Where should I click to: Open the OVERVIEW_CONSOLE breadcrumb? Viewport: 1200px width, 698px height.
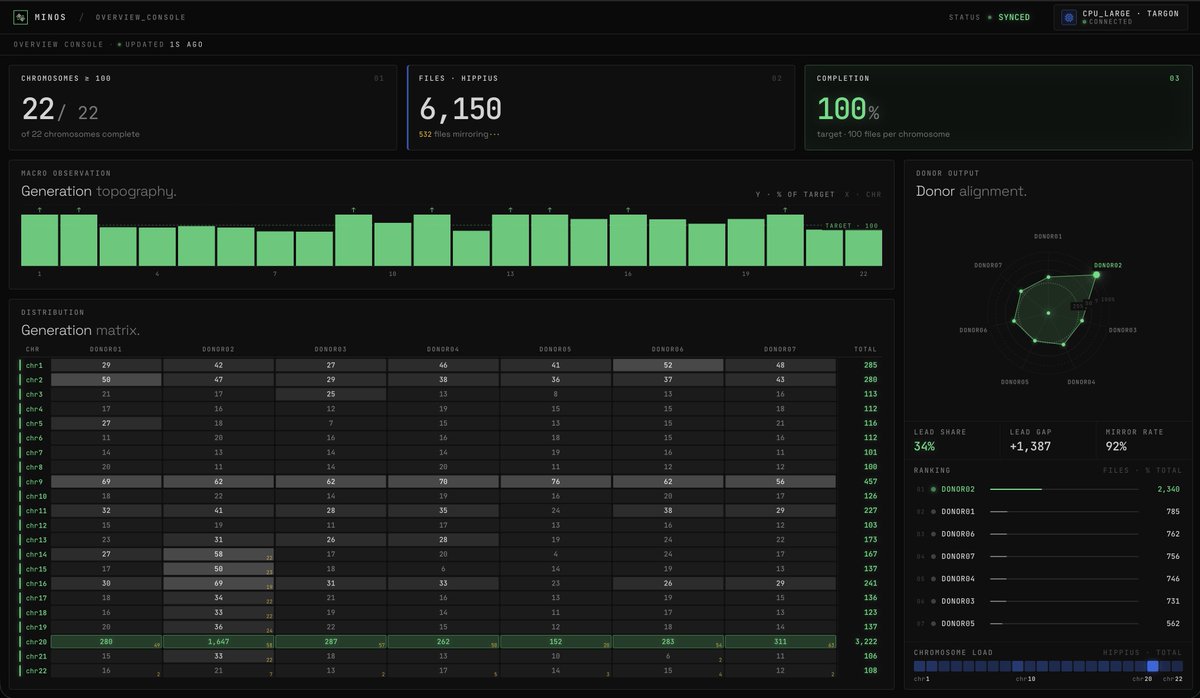point(141,17)
